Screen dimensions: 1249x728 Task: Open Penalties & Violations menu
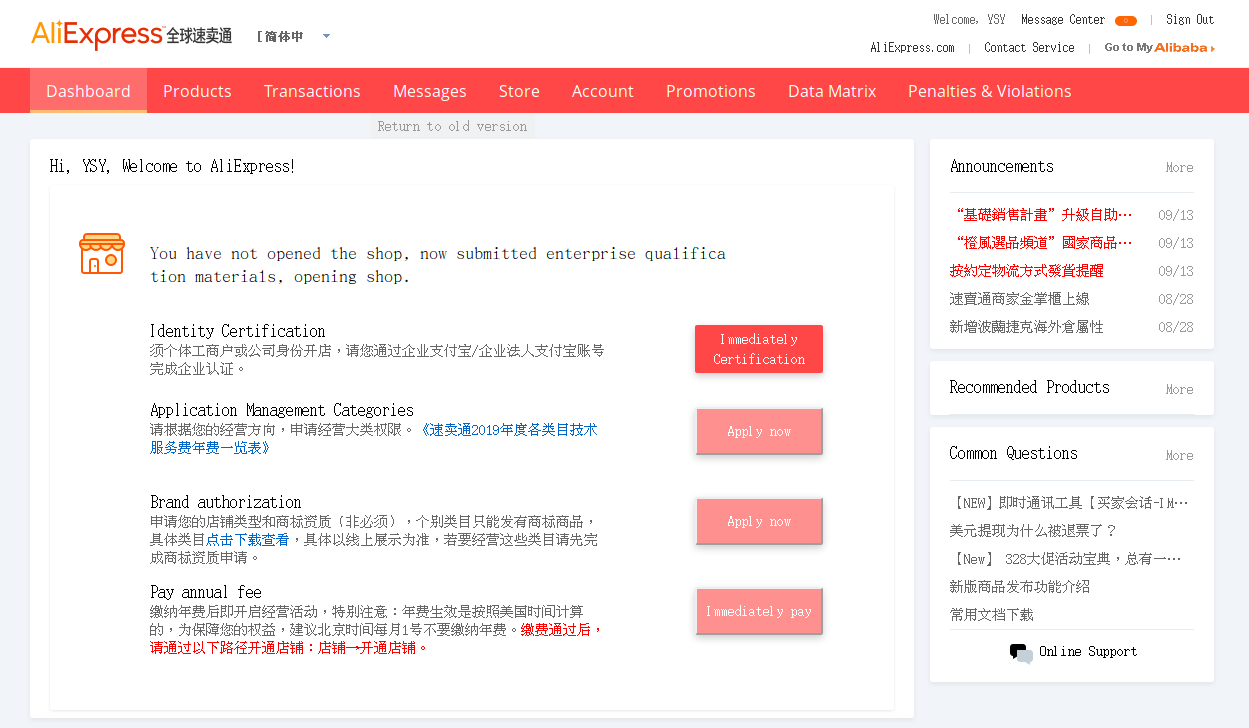point(989,91)
